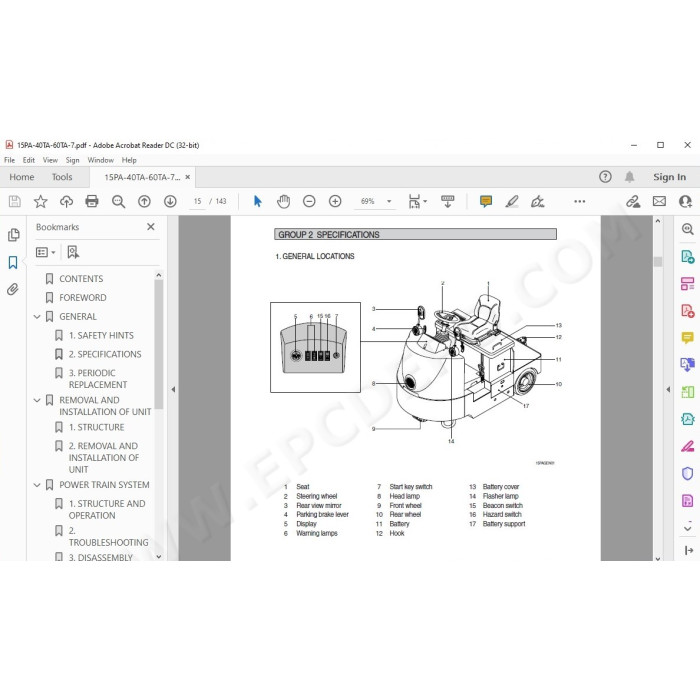Click the scrolling mode keyboard icon
Screen dimensions: 700x700
[447, 201]
